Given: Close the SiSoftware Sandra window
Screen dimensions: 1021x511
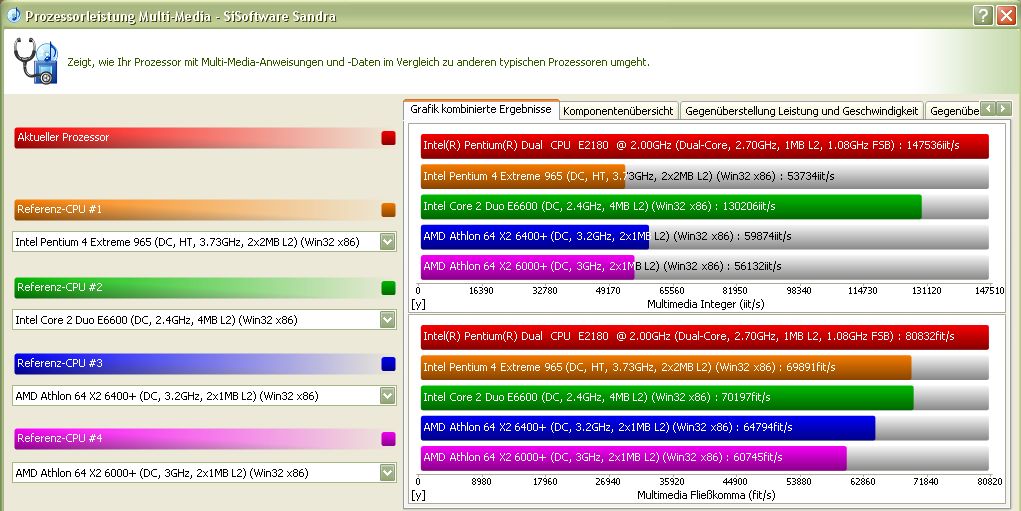Looking at the screenshot, I should (x=1006, y=16).
